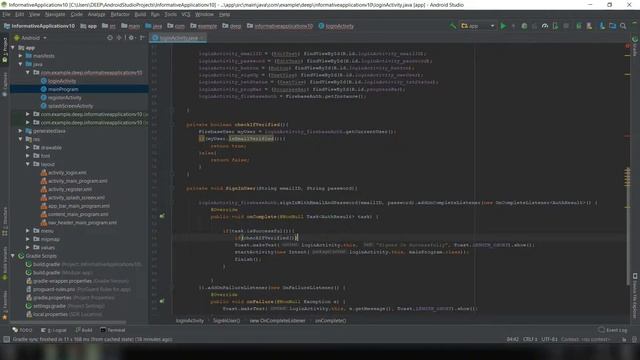Image resolution: width=640 pixels, height=360 pixels.
Task: Click the Sync Project with Gradle icon
Action: point(579,26)
